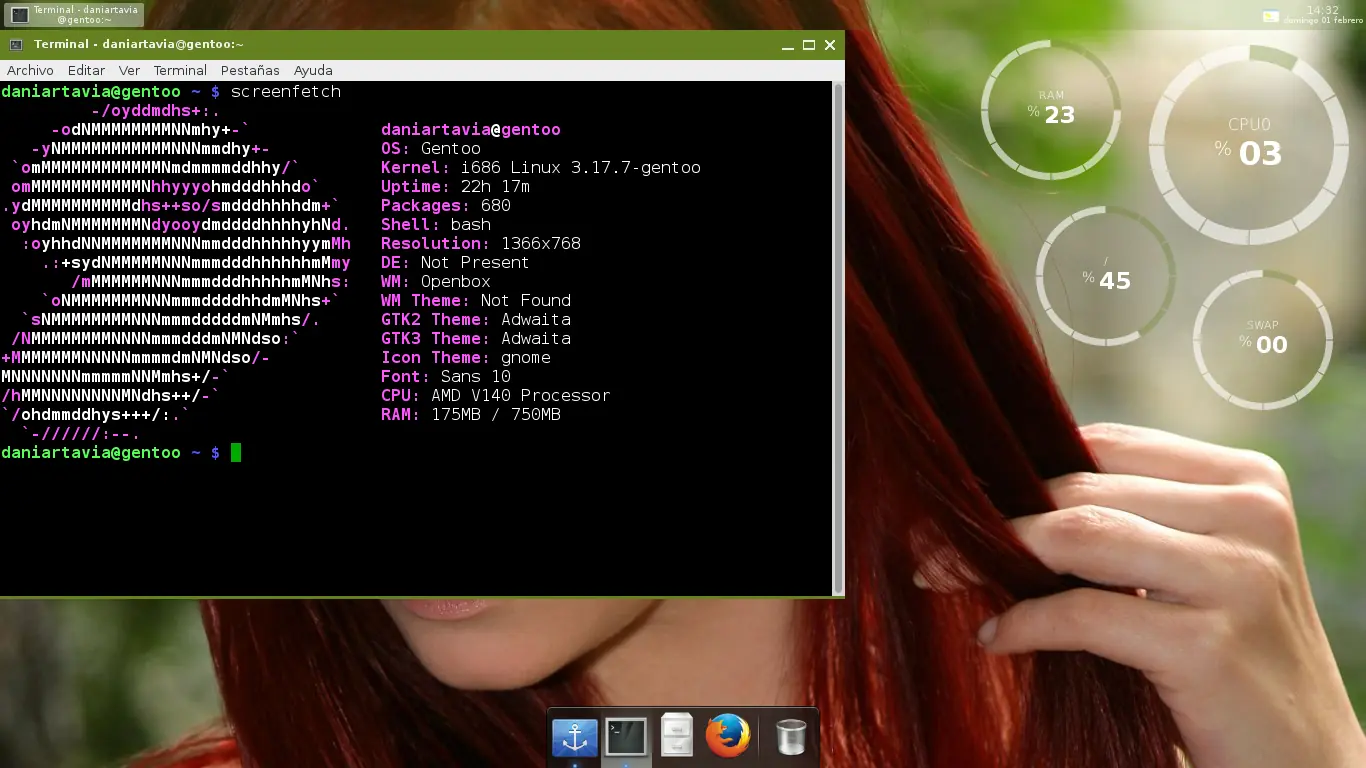Click the system tray icon beside the clock

(1271, 16)
